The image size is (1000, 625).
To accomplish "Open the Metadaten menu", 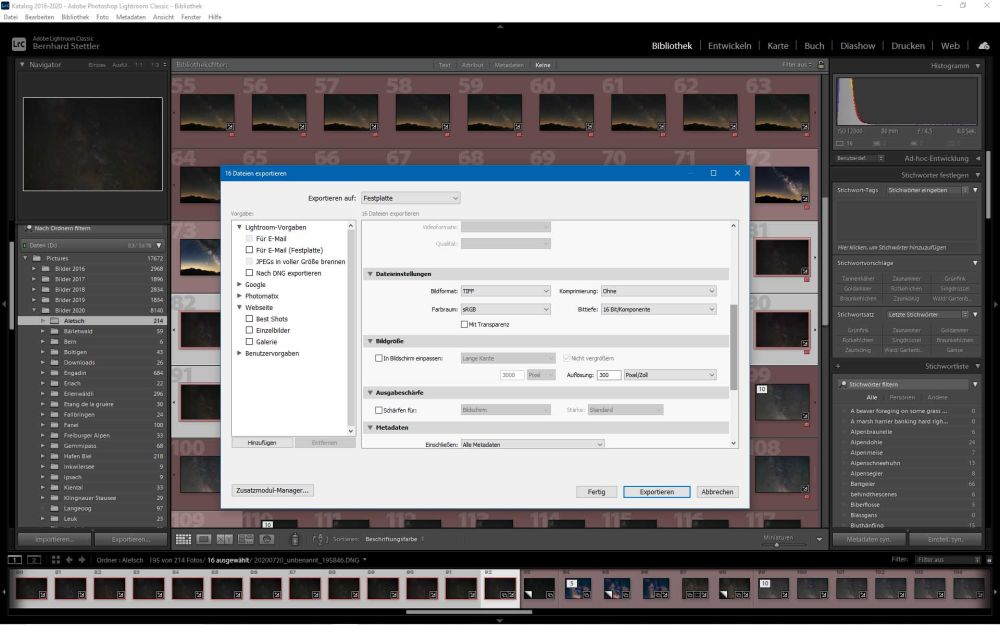I will [132, 16].
